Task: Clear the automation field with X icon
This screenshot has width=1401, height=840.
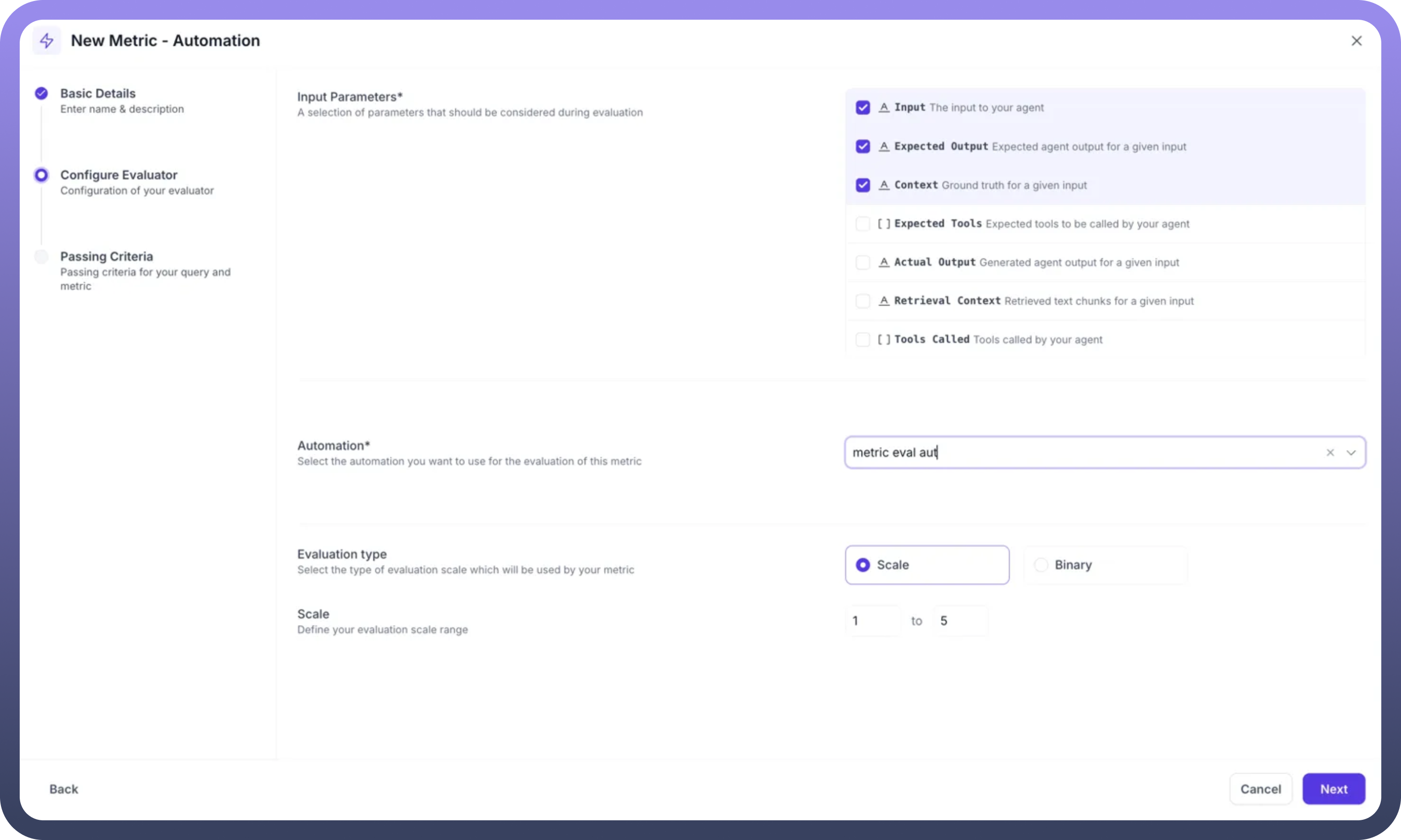Action: [1330, 452]
